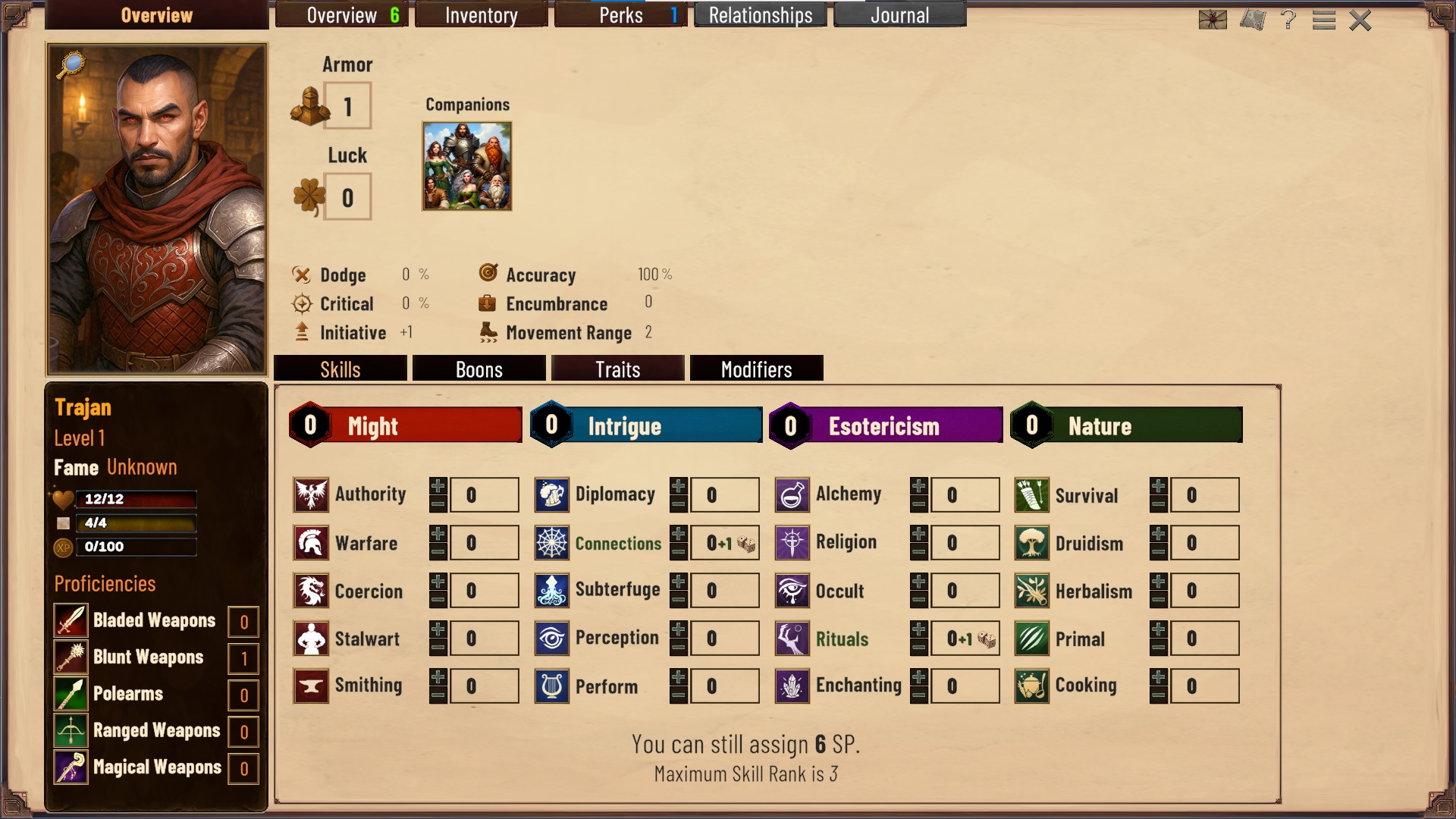
Task: Click the magnifying mirror icon on portrait
Action: [x=71, y=65]
